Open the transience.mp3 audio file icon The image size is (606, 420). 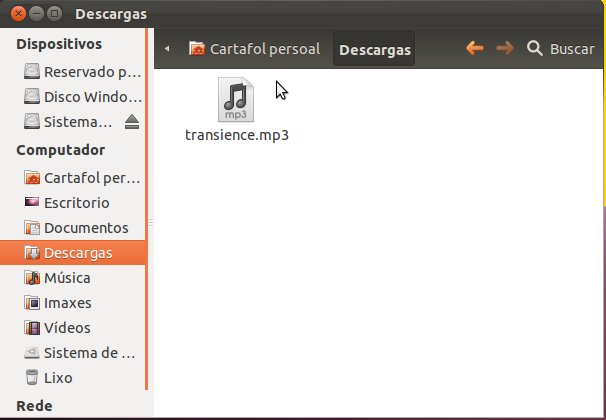tap(236, 100)
